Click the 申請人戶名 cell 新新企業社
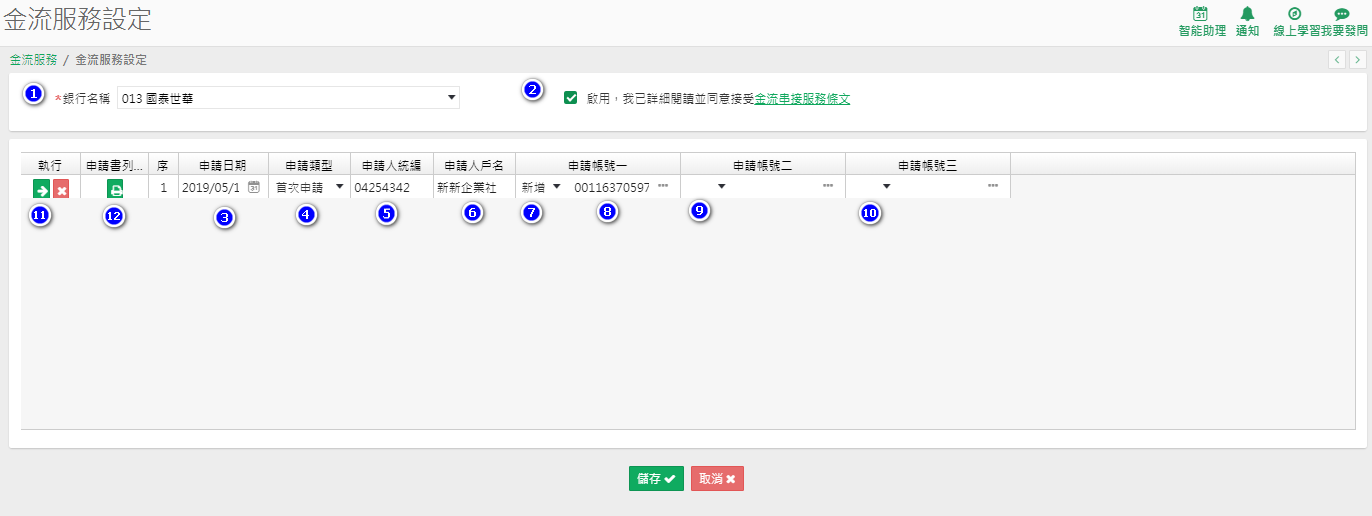 tap(474, 187)
